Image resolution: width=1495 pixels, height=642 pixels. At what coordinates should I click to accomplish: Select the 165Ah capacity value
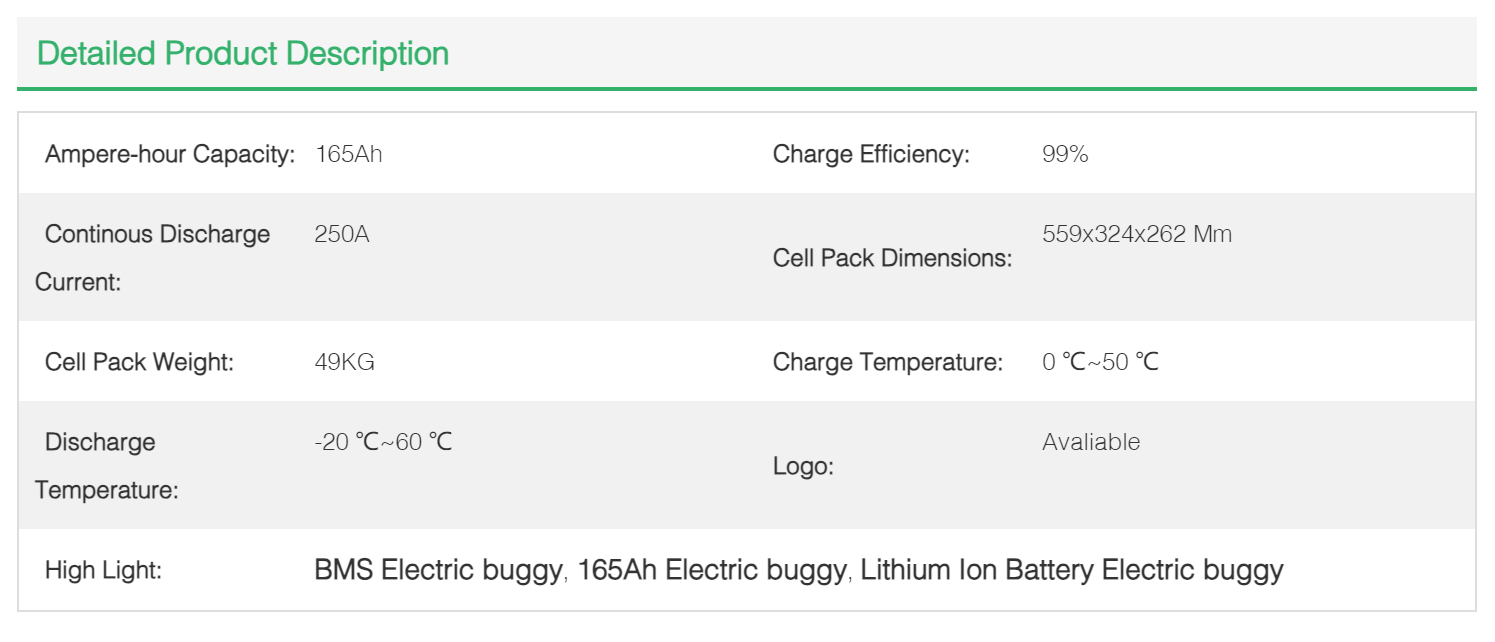click(348, 155)
